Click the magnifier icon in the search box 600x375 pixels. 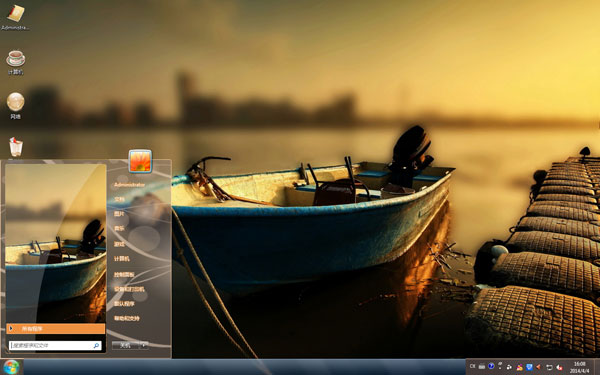96,346
